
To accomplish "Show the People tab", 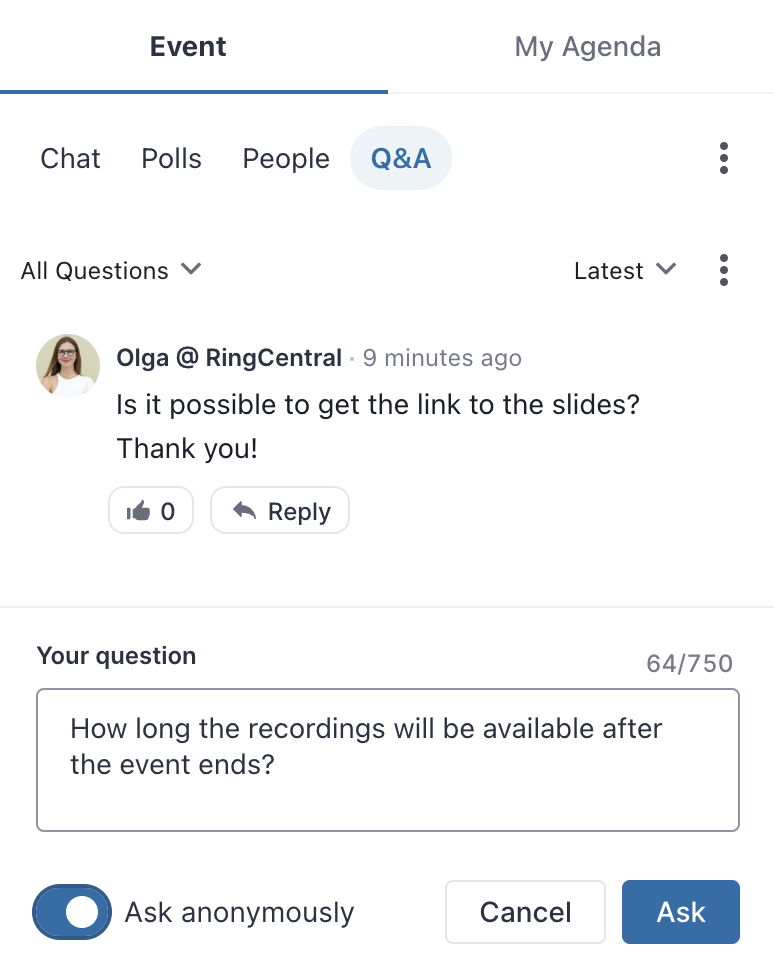I will tap(286, 158).
